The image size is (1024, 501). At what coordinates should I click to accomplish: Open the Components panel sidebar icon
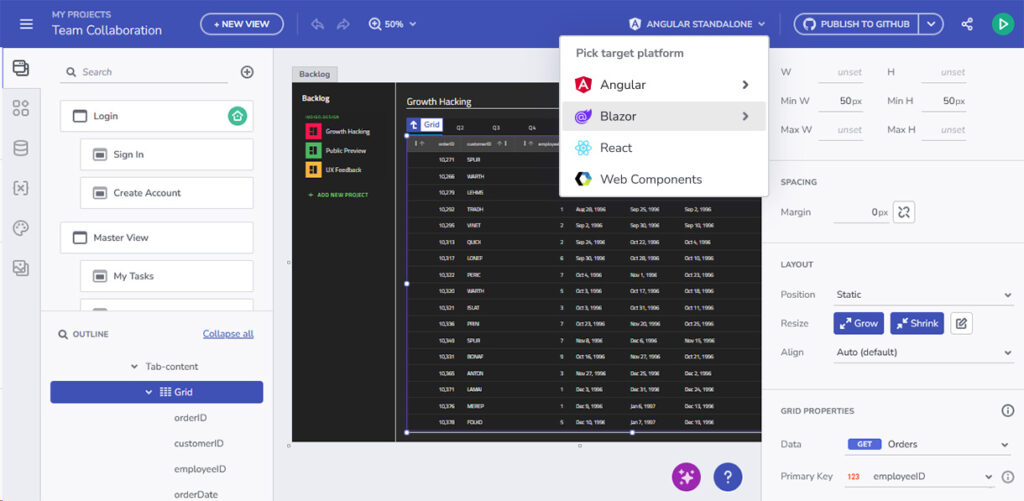click(x=21, y=108)
